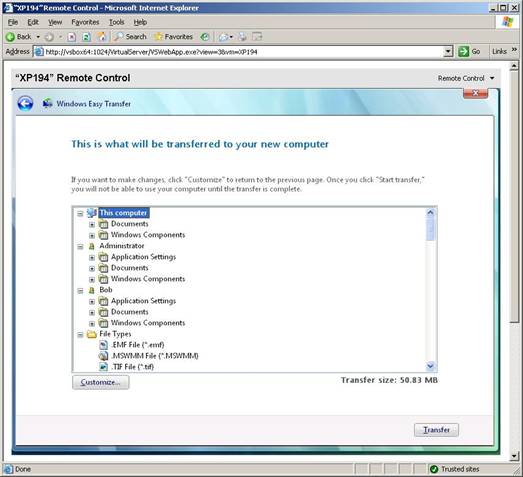Select Windows Components under Bob
Screen dimensions: 523x477
(x=148, y=323)
